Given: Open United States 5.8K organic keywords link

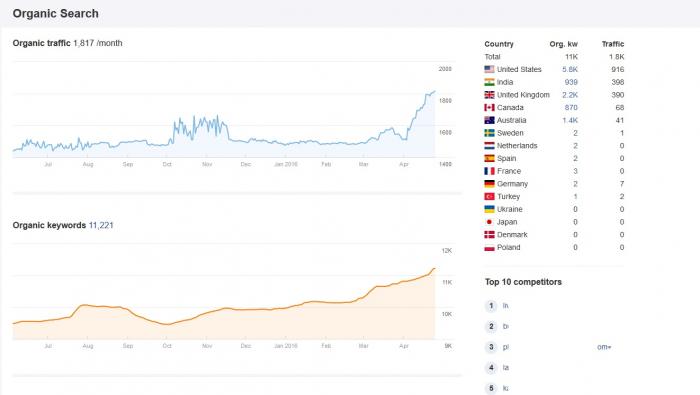Looking at the screenshot, I should click(570, 69).
